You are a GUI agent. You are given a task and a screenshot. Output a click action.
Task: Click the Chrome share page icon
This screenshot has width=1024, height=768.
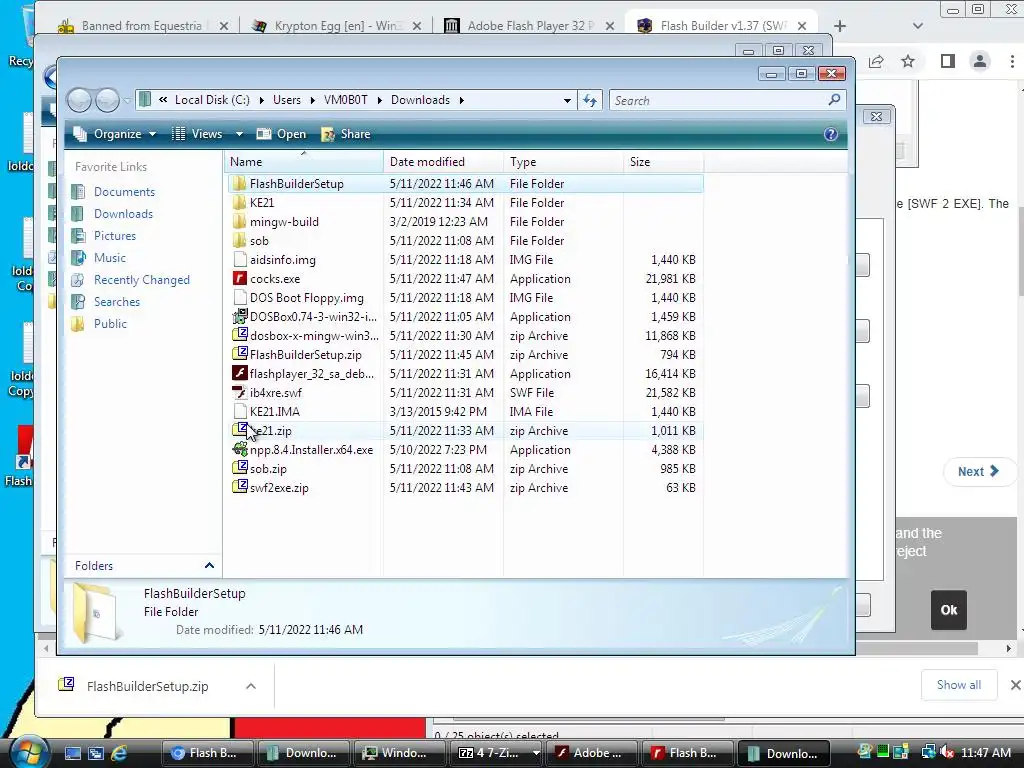(x=876, y=61)
